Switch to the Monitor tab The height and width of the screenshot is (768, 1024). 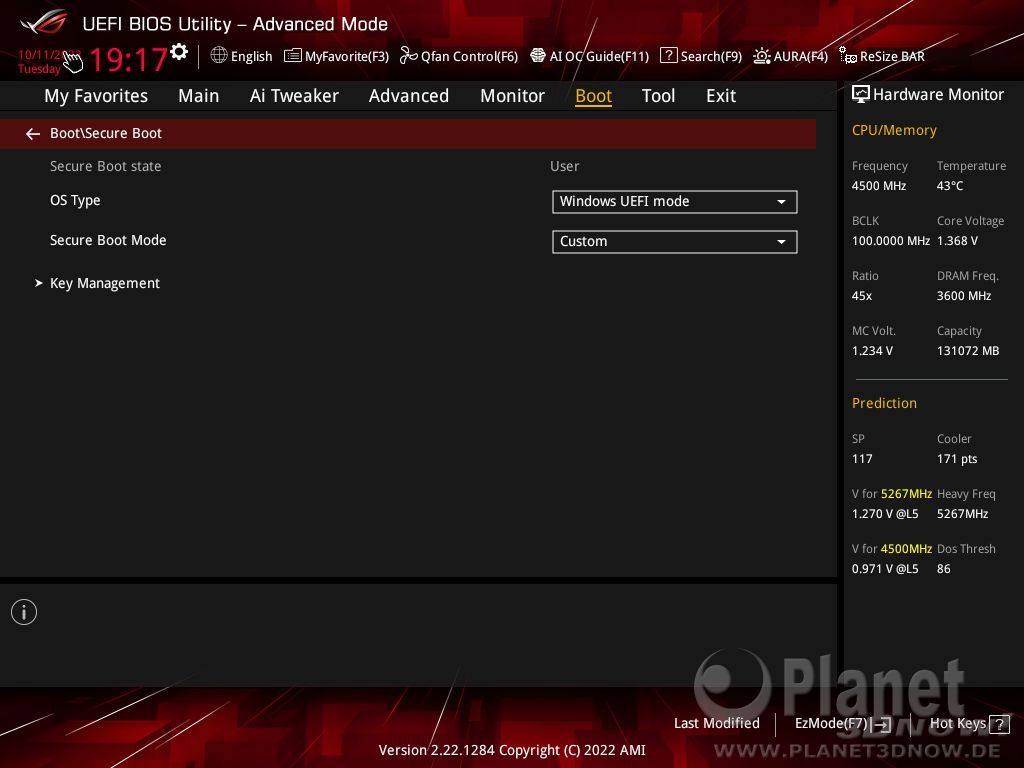pos(513,96)
